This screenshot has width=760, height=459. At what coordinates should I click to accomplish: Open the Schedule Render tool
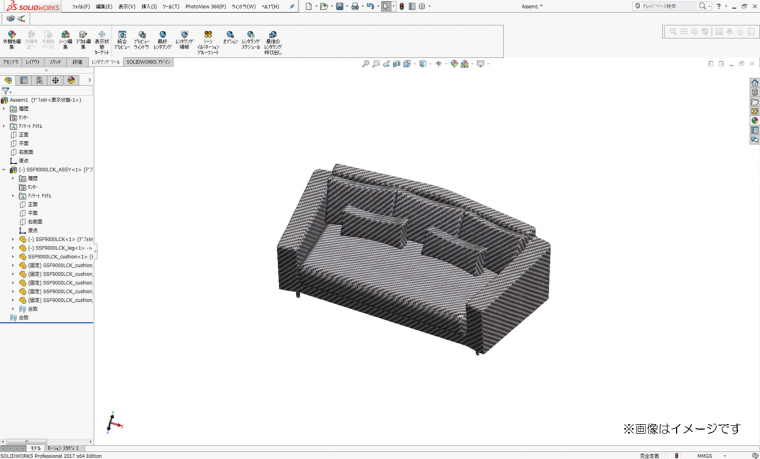click(250, 39)
